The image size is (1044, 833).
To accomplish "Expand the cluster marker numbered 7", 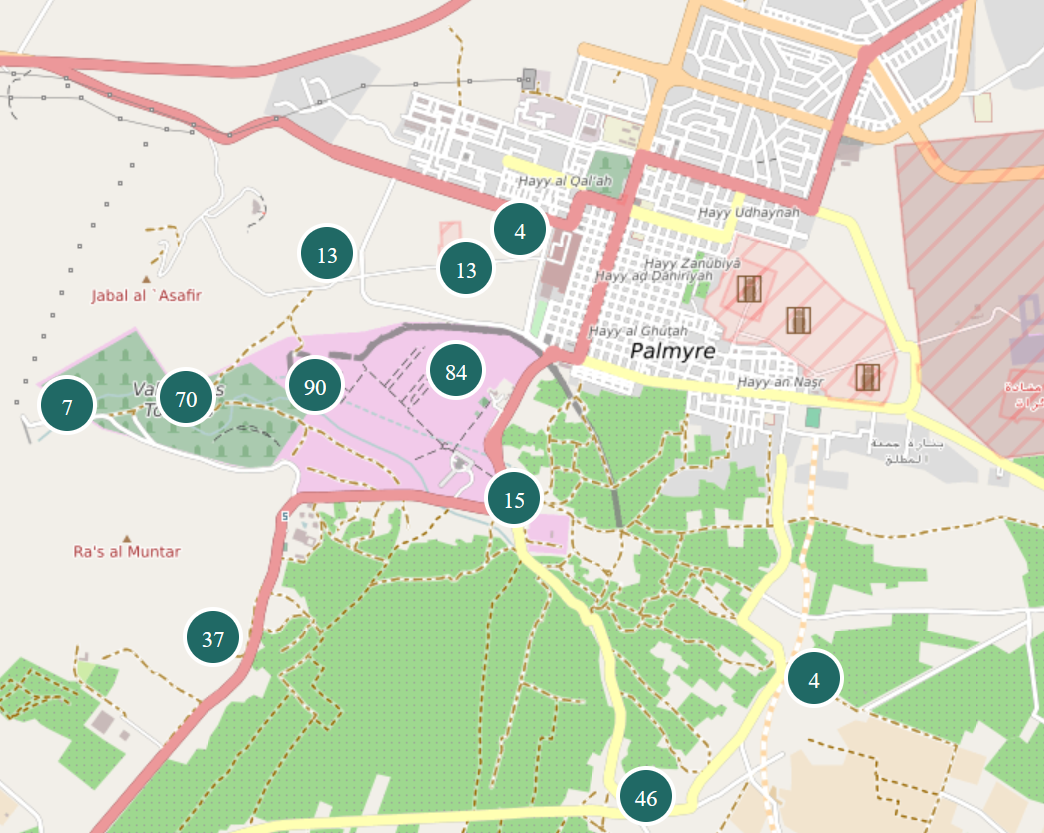I will [67, 407].
